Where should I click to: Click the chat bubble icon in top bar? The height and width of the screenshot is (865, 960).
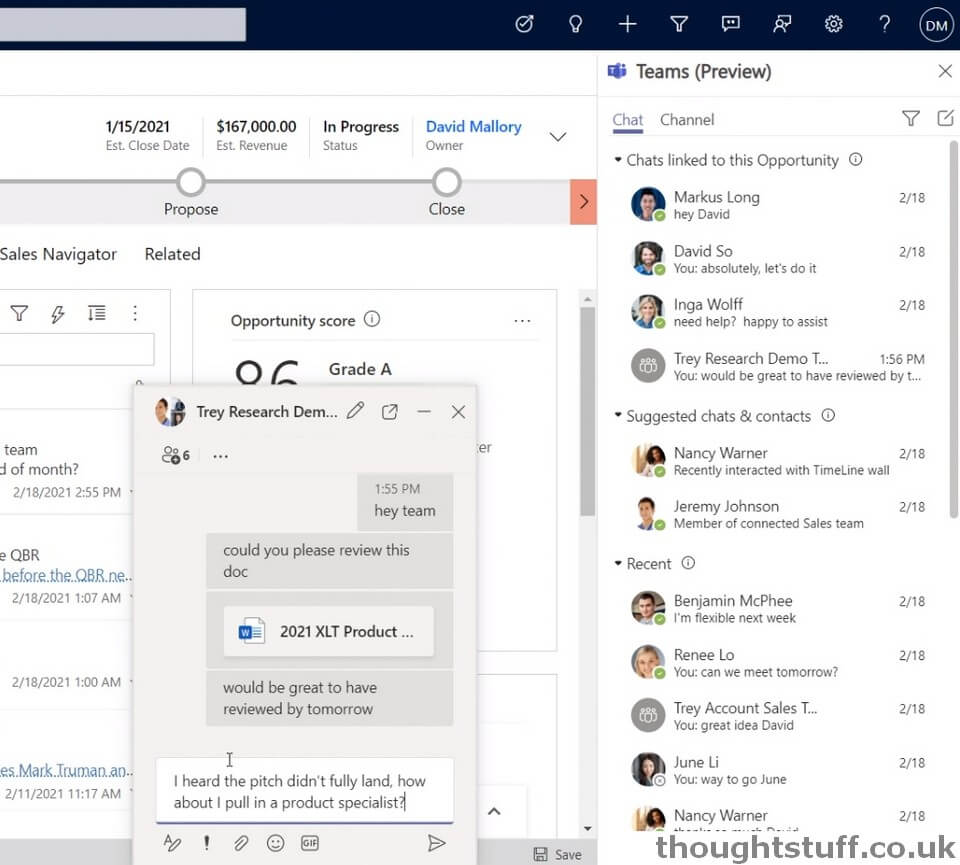[x=730, y=24]
